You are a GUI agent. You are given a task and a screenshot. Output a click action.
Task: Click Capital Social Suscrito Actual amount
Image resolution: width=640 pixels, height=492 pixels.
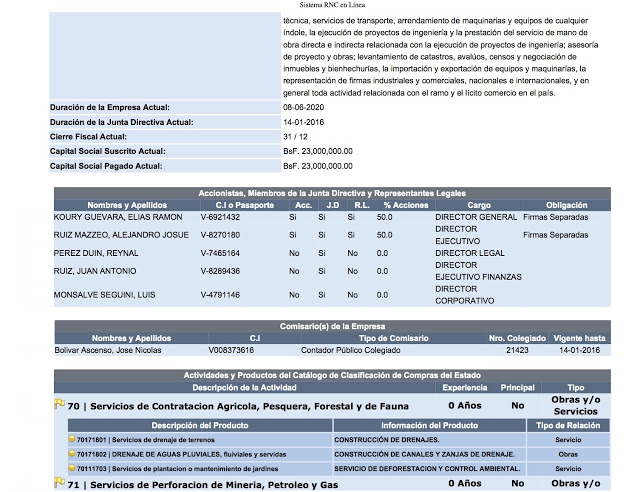[x=318, y=151]
